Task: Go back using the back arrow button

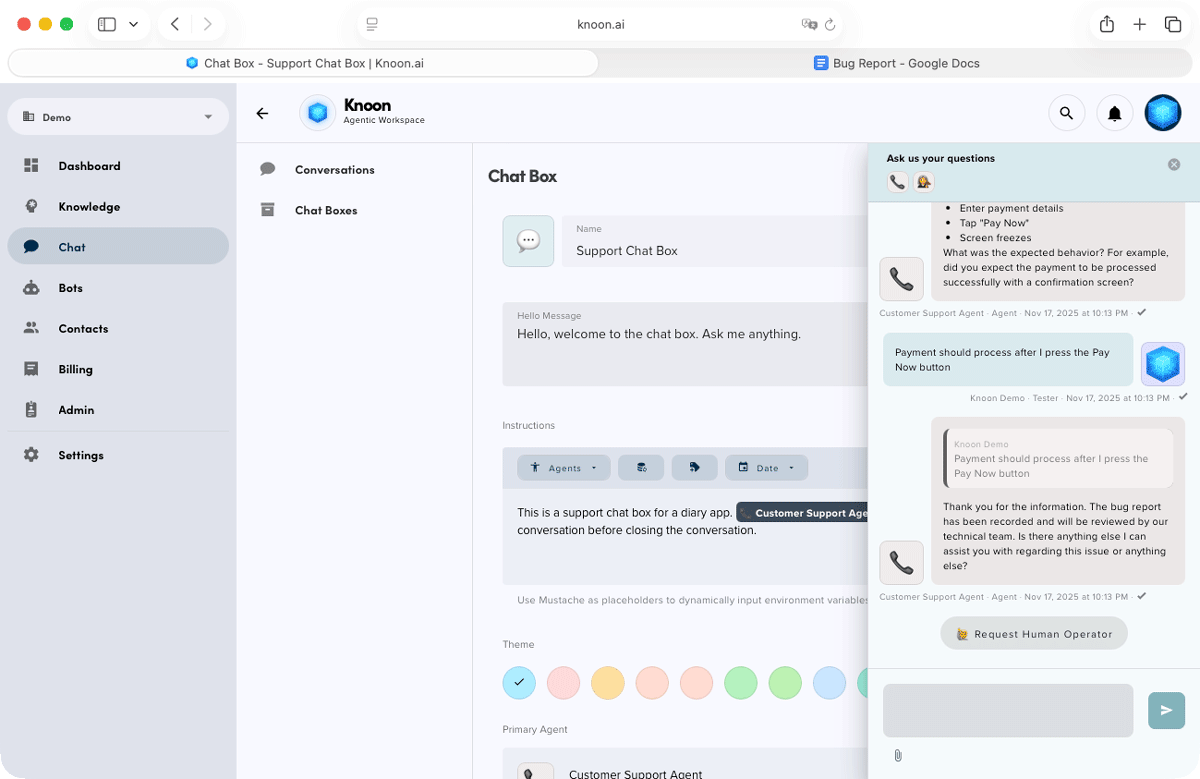Action: coord(262,113)
